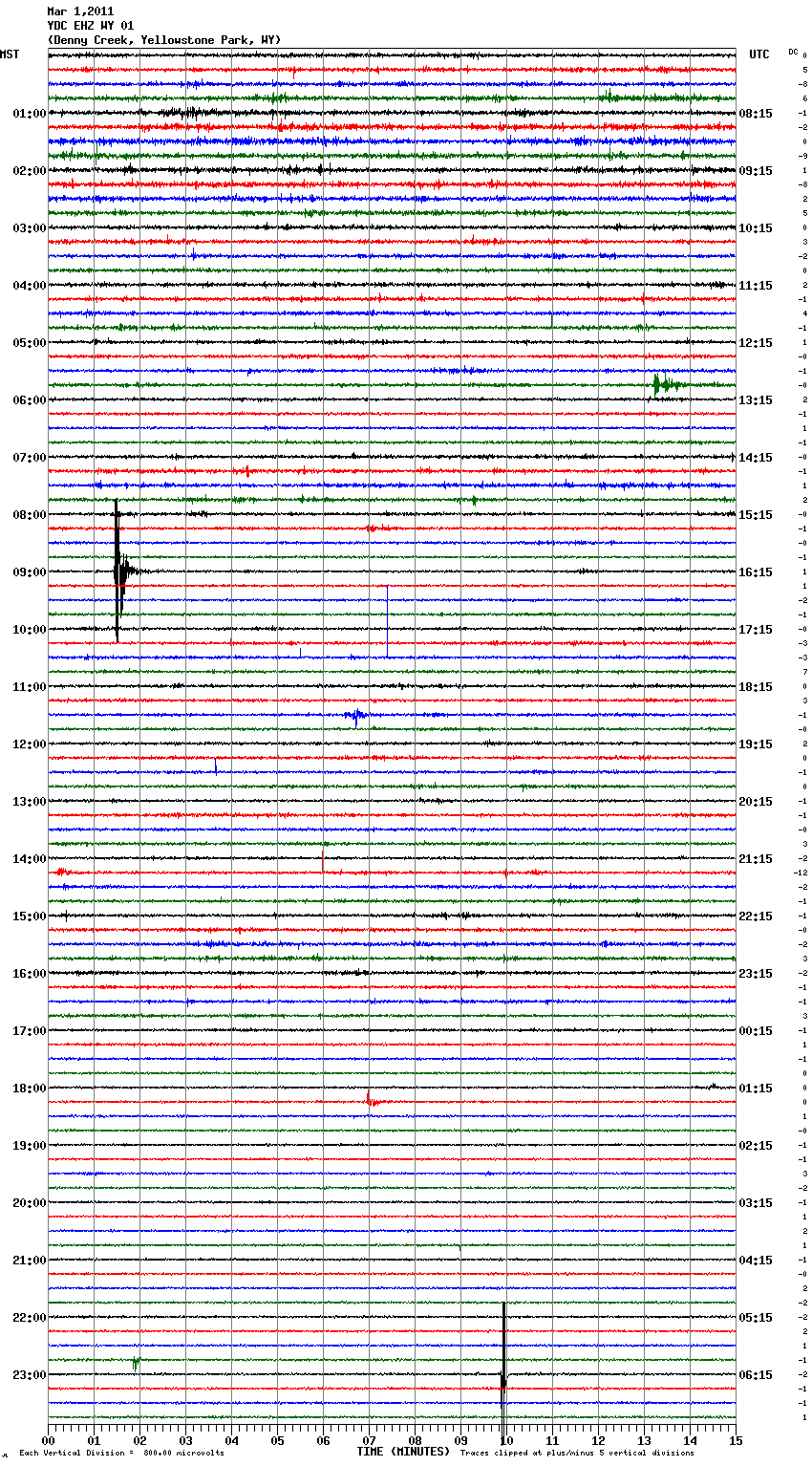This screenshot has height=1466, width=812.
Task: Select the 23:00 MST time label
Action: coord(30,1375)
